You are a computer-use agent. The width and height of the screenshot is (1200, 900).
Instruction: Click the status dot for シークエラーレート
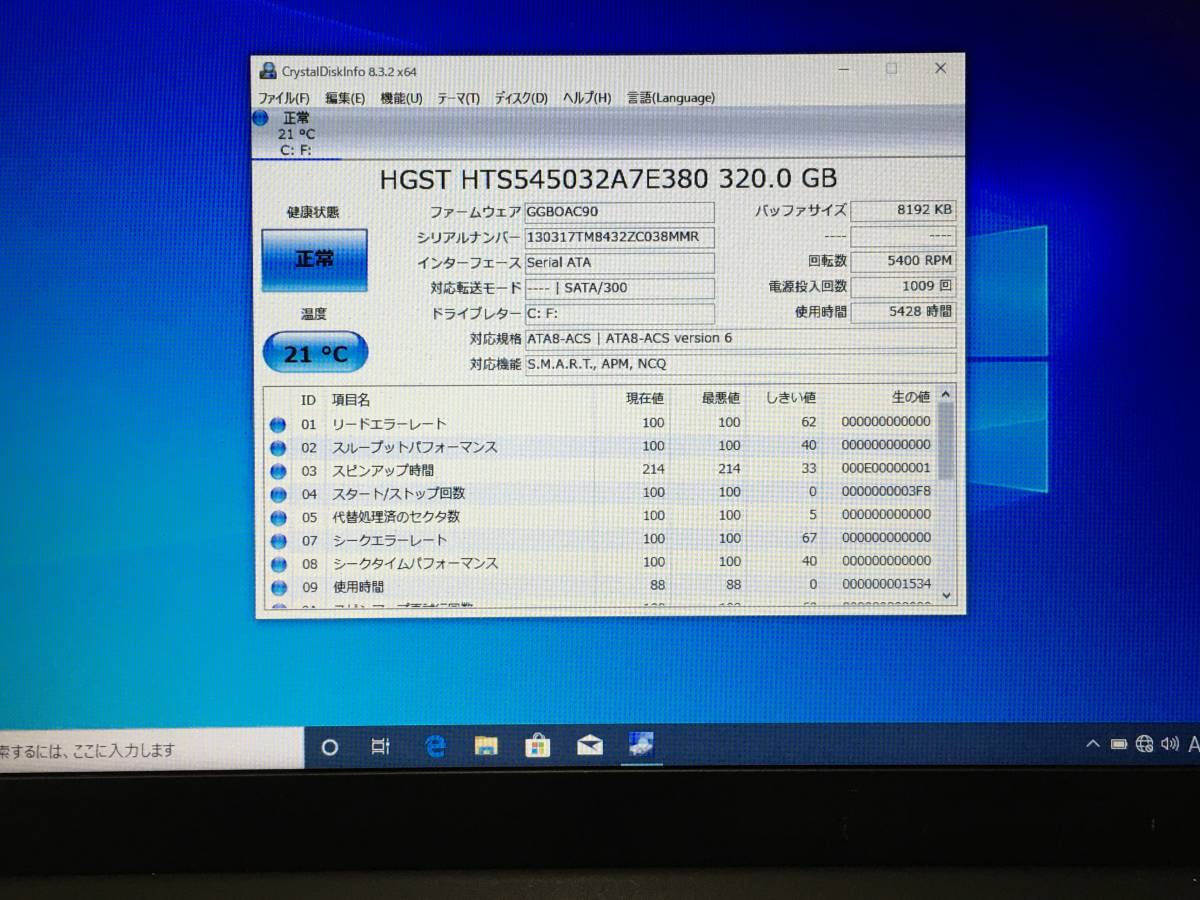[277, 540]
